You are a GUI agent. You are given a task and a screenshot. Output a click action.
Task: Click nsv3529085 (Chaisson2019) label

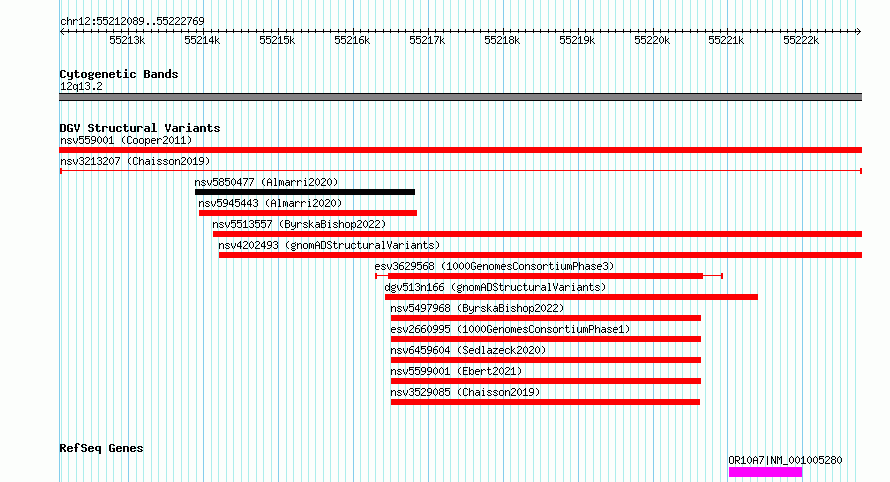coord(465,392)
